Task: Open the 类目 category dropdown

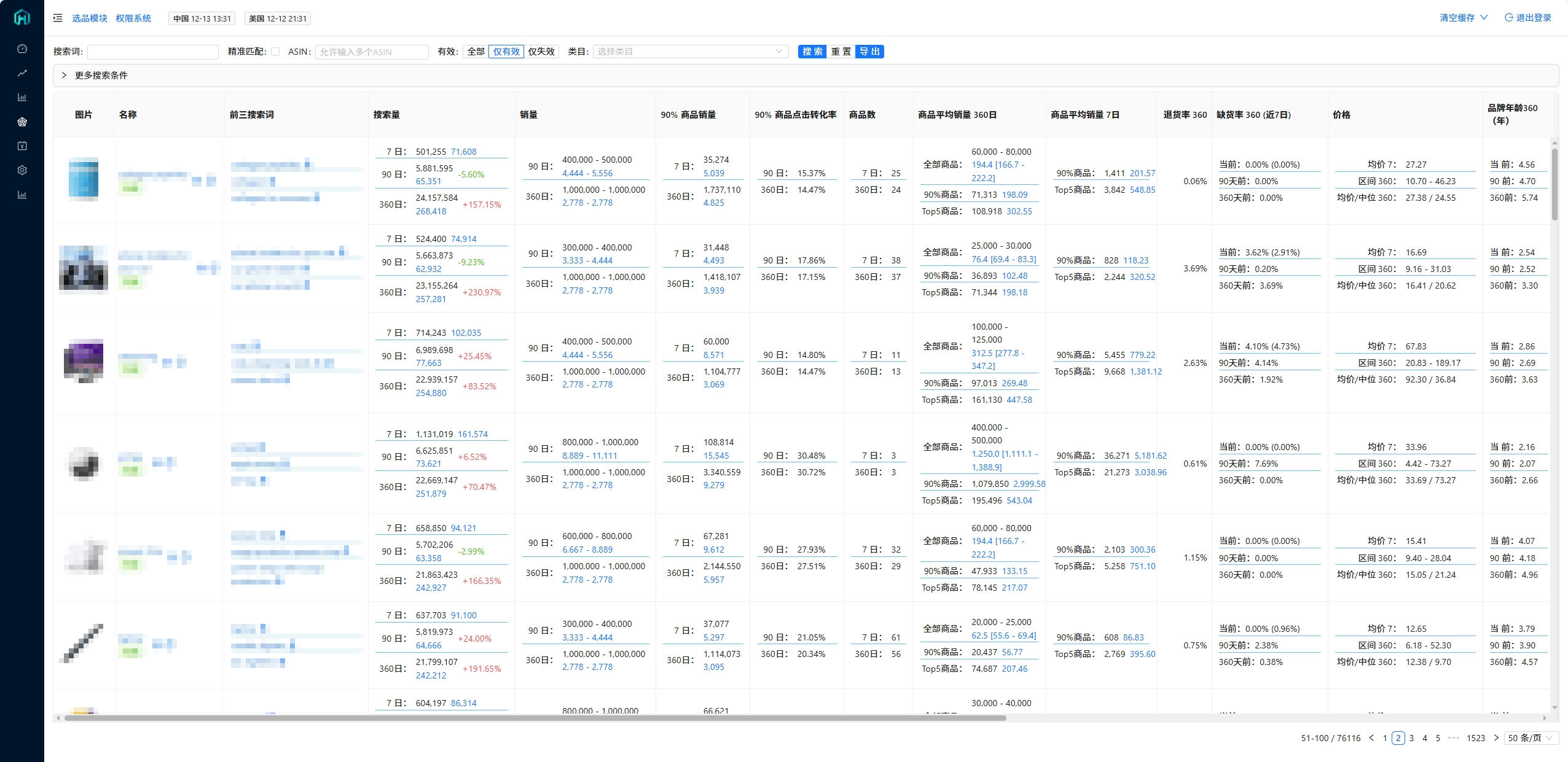Action: 690,52
